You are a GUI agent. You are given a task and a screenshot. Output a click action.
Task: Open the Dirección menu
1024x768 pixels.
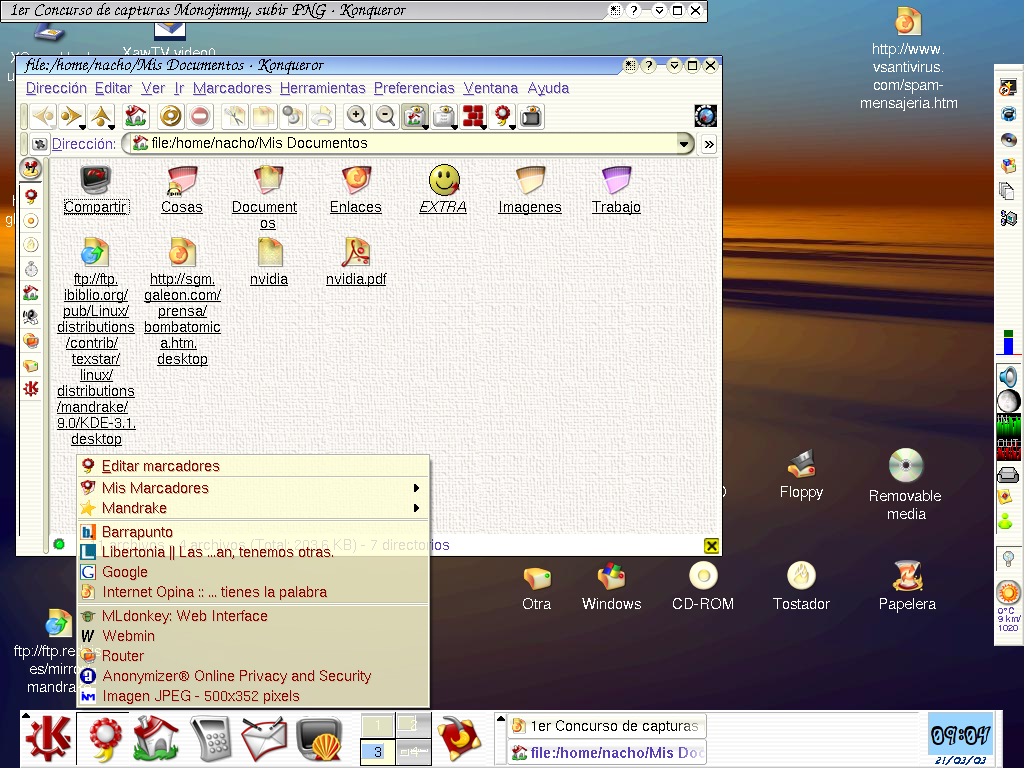pos(56,88)
